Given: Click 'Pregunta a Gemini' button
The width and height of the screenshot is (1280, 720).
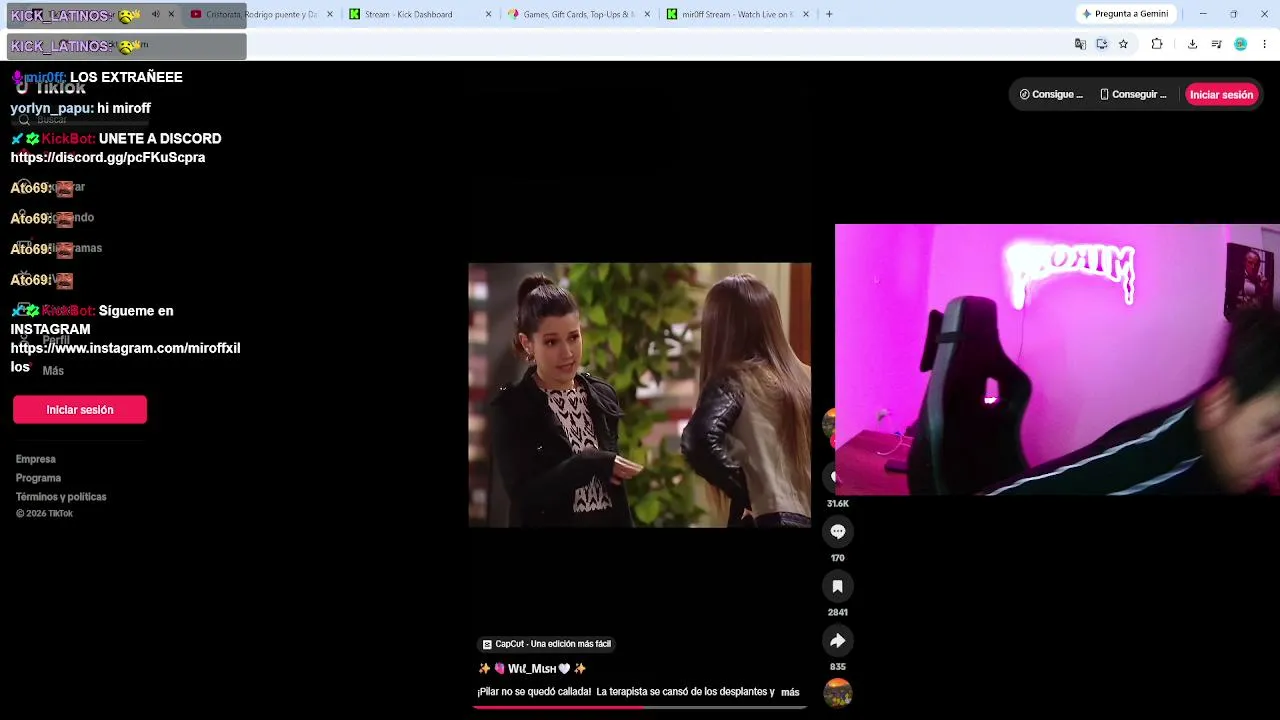Looking at the screenshot, I should pyautogui.click(x=1125, y=14).
